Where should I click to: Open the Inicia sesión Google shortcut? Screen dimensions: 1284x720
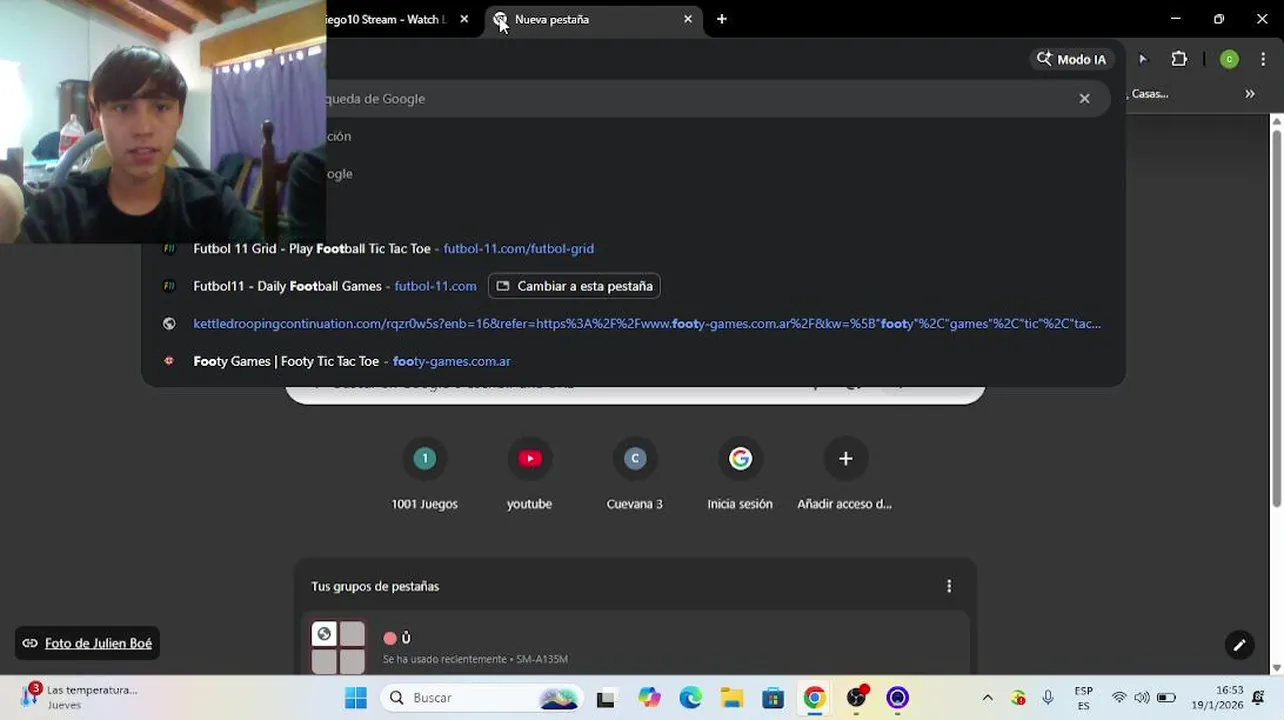[740, 475]
